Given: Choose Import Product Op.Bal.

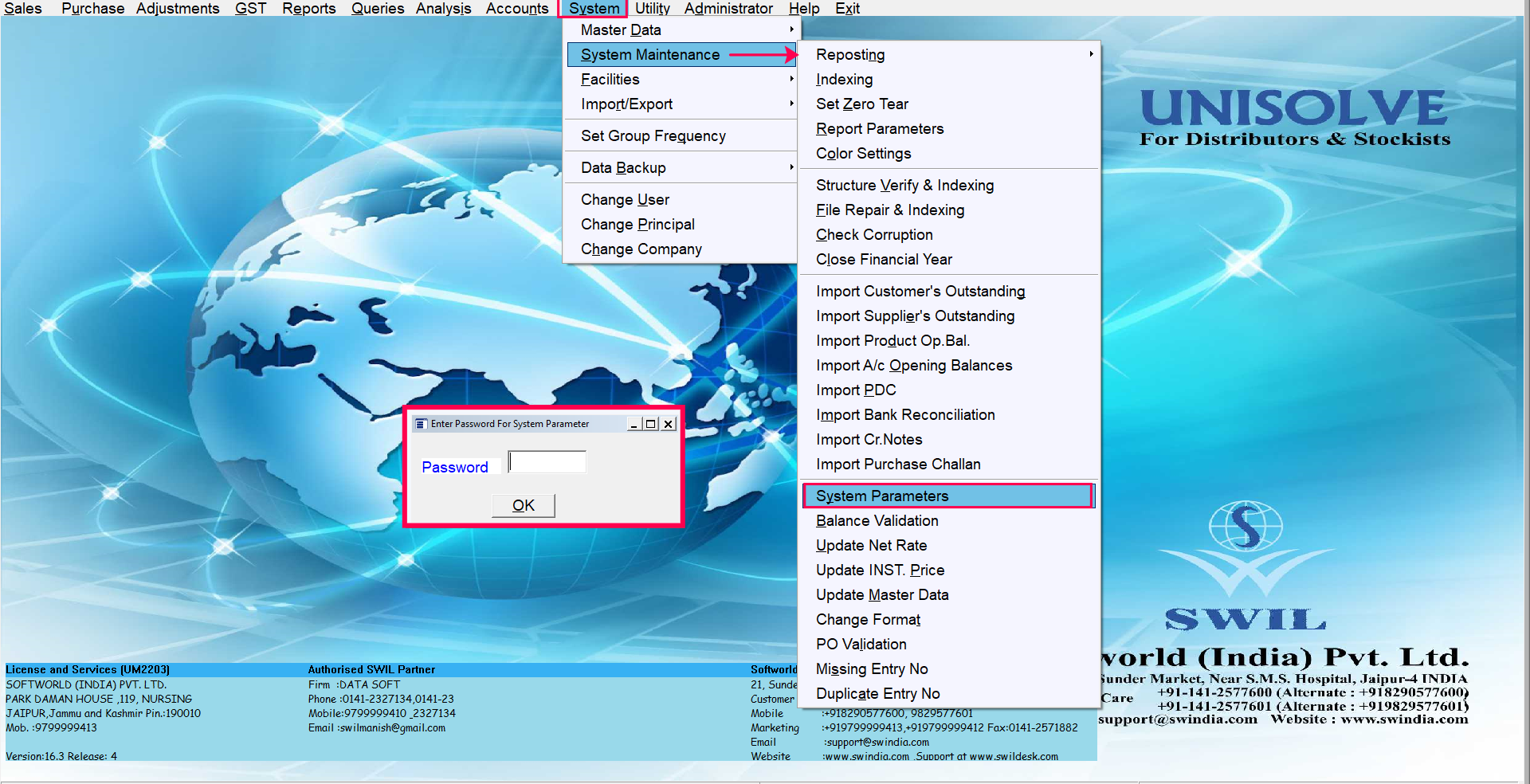Looking at the screenshot, I should click(949, 340).
